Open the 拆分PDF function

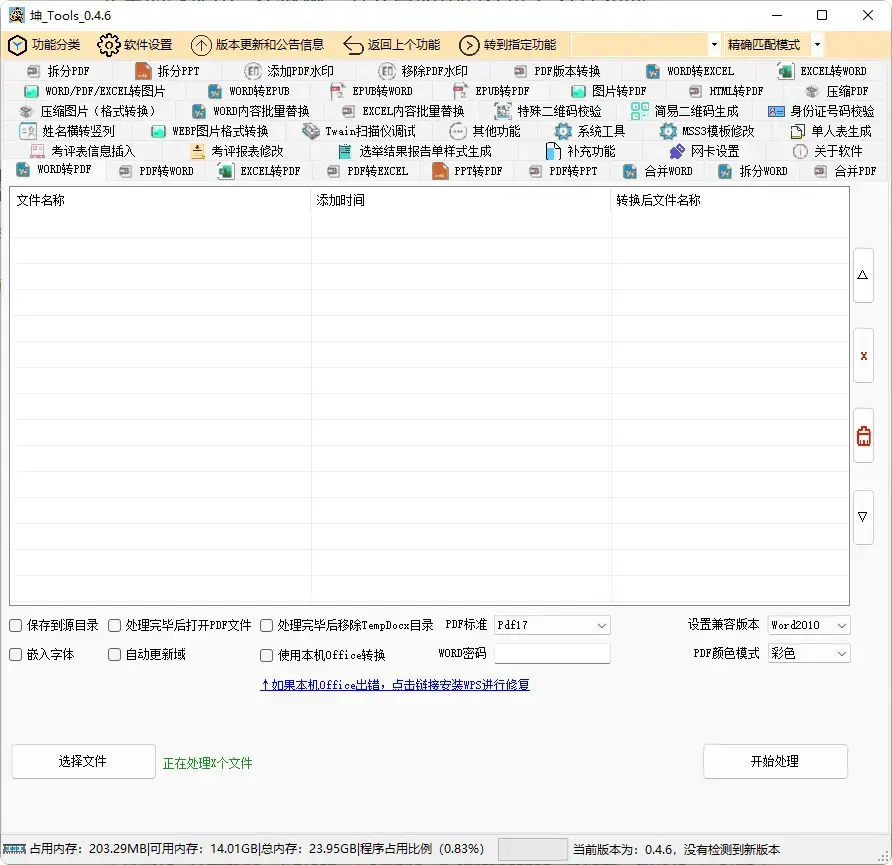60,70
